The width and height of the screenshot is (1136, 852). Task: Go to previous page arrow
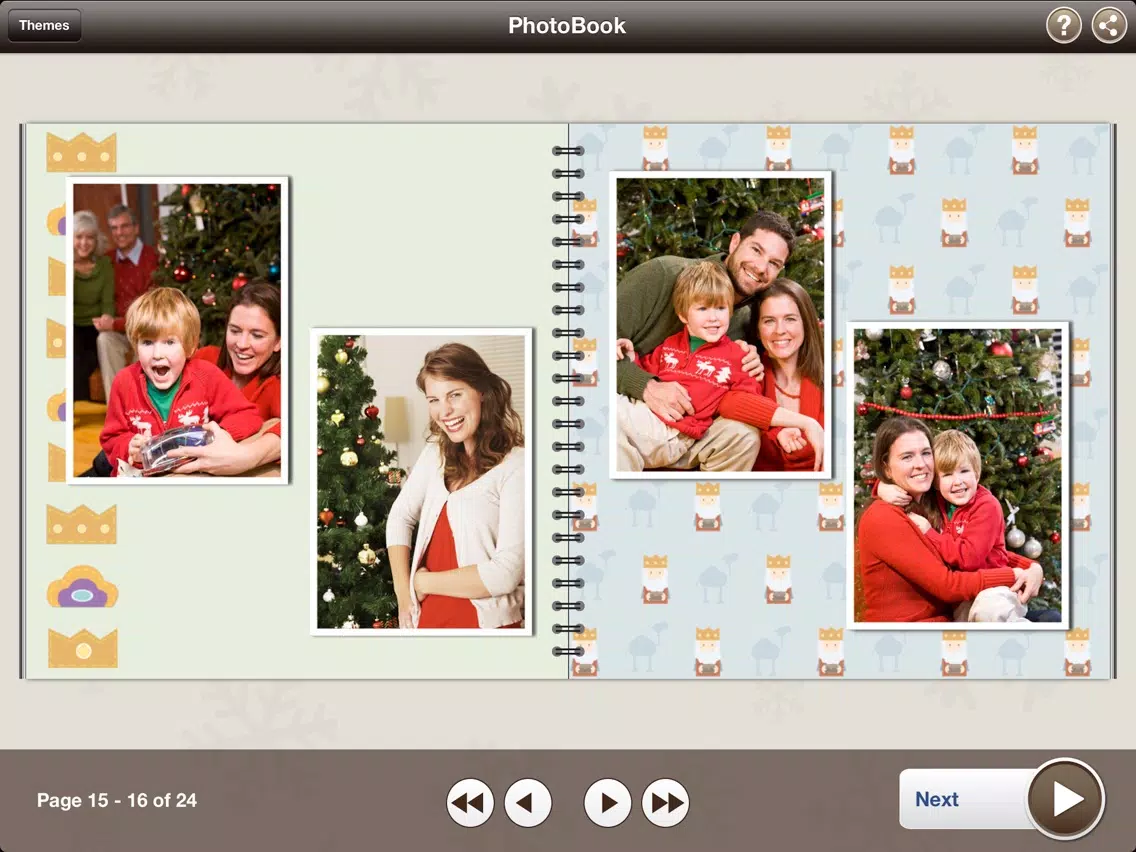pyautogui.click(x=527, y=803)
